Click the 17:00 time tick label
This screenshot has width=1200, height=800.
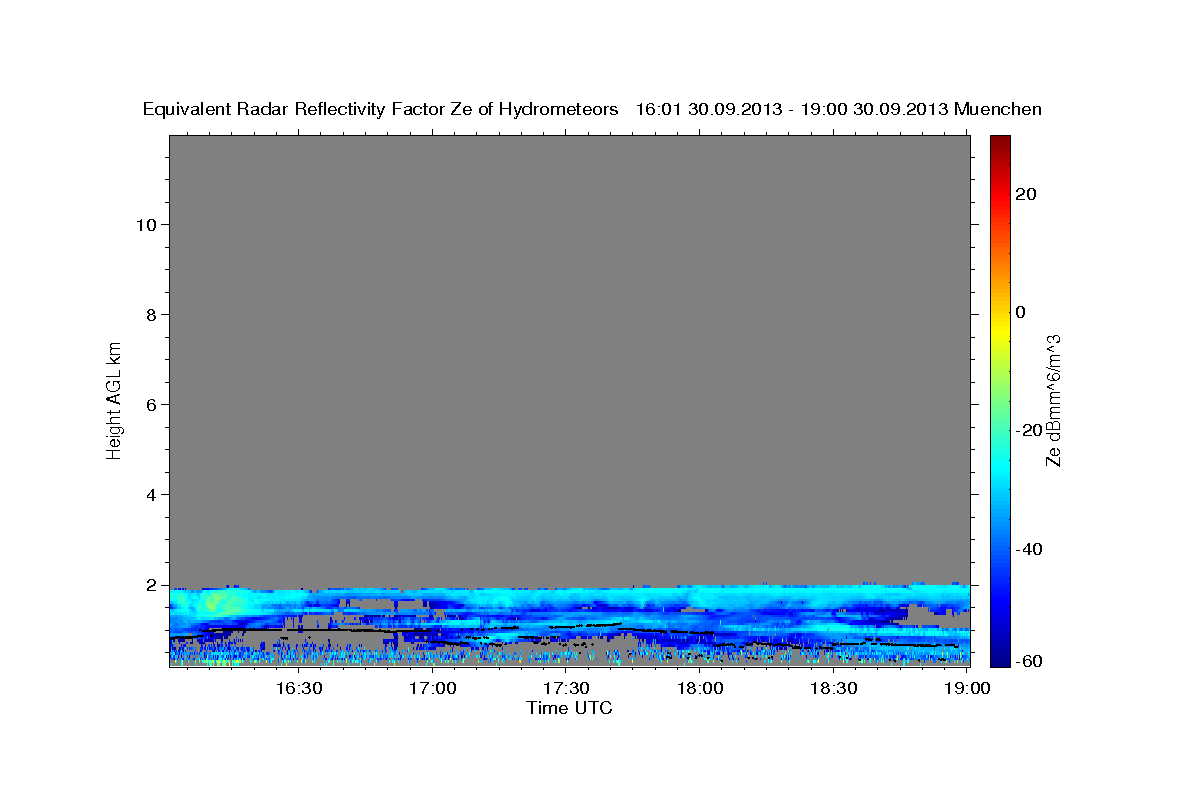point(433,689)
